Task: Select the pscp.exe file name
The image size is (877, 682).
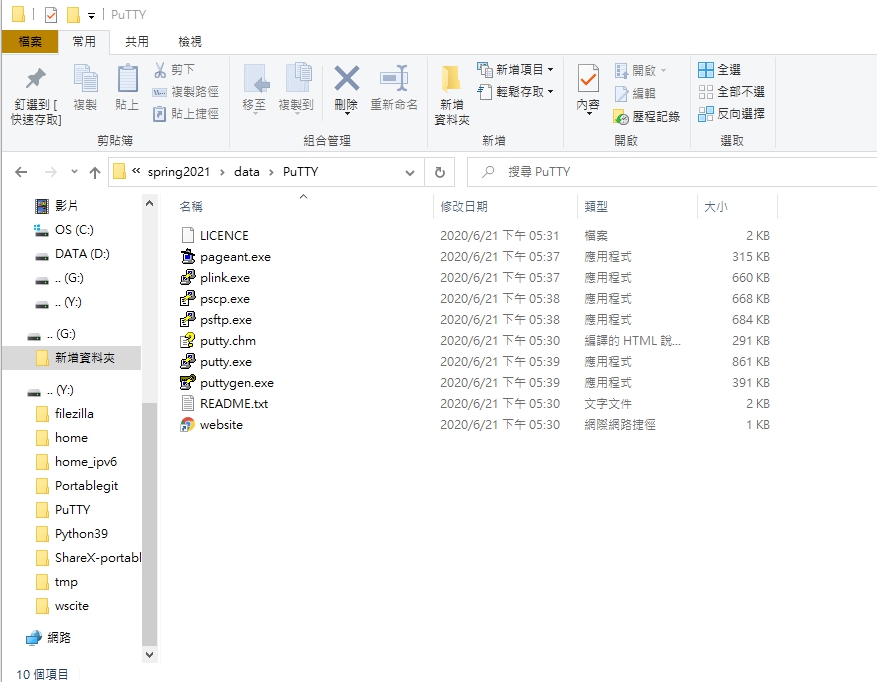Action: [x=225, y=299]
